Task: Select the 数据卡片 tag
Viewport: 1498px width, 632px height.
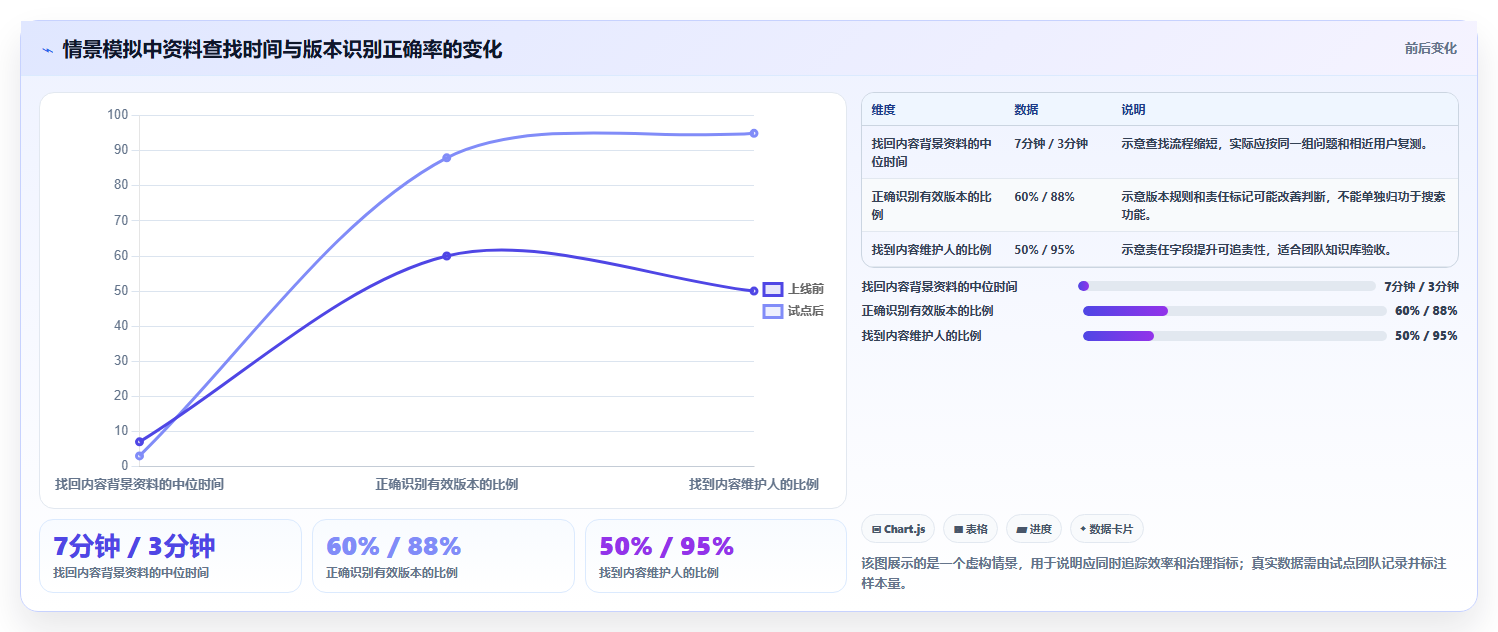Action: [1107, 529]
